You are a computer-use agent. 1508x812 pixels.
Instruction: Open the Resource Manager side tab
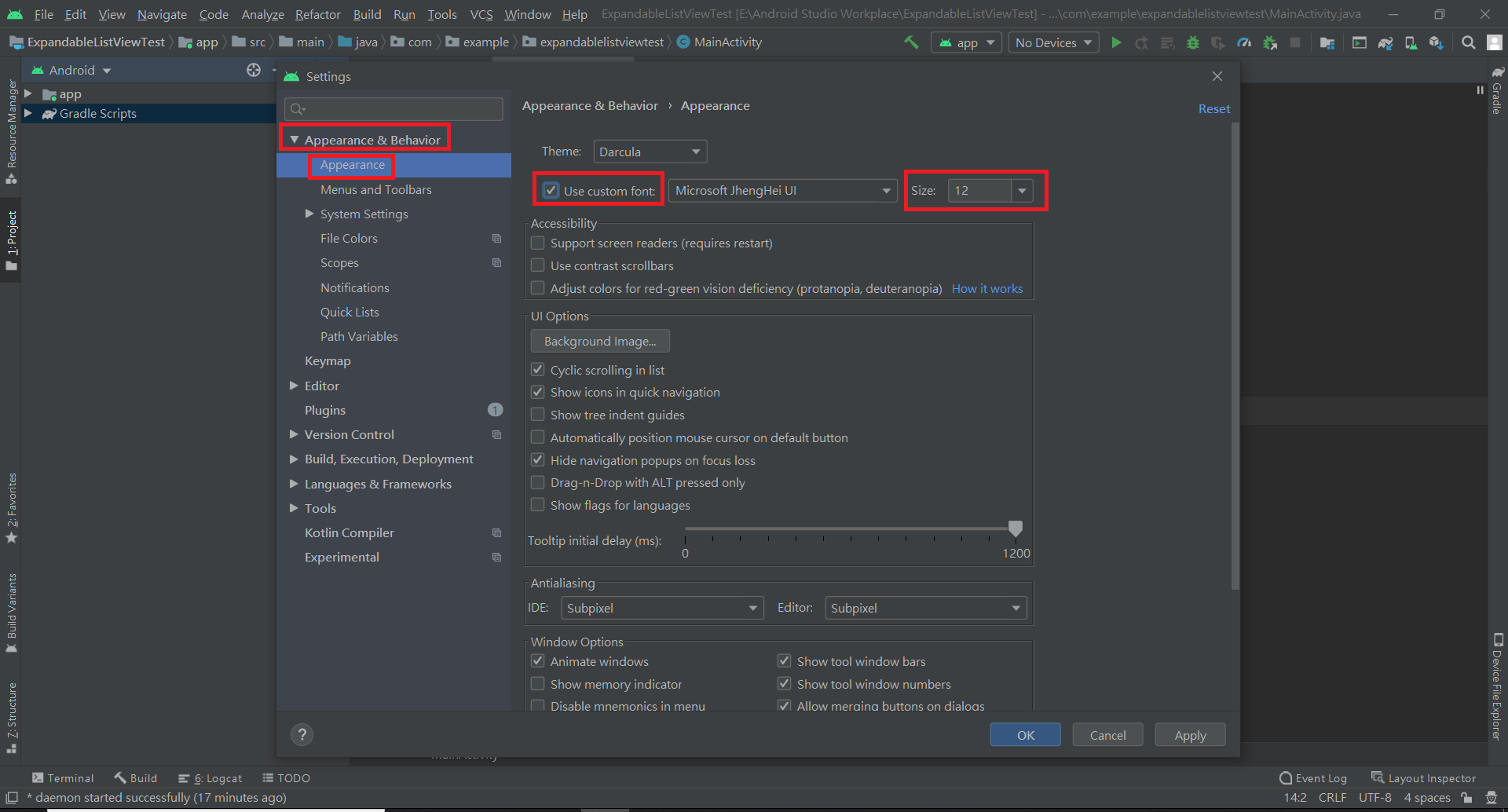11,132
